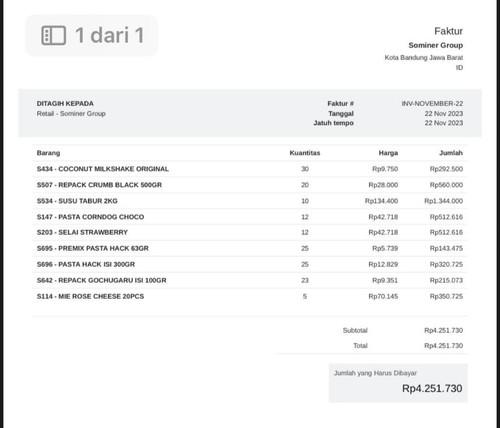The image size is (500, 428).
Task: Click the 'Total' label
Action: pos(360,346)
